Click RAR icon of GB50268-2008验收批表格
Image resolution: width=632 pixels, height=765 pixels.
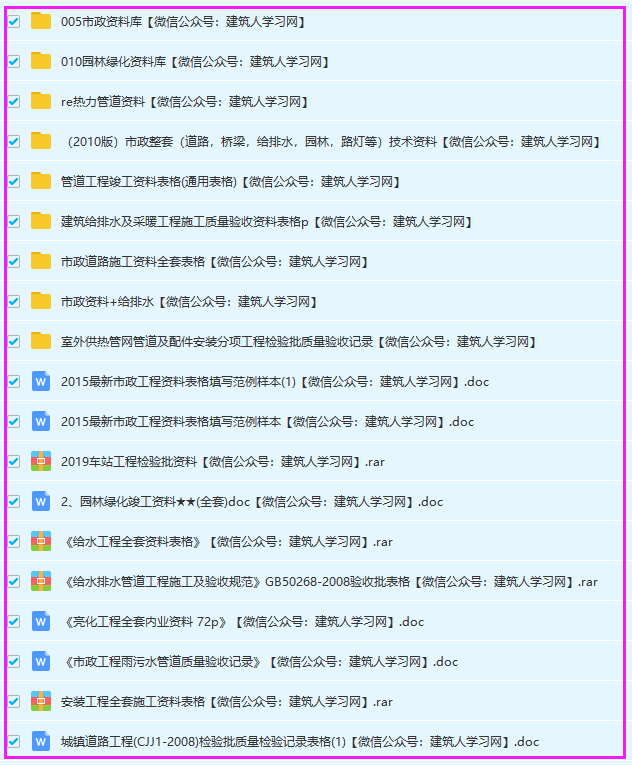click(41, 582)
